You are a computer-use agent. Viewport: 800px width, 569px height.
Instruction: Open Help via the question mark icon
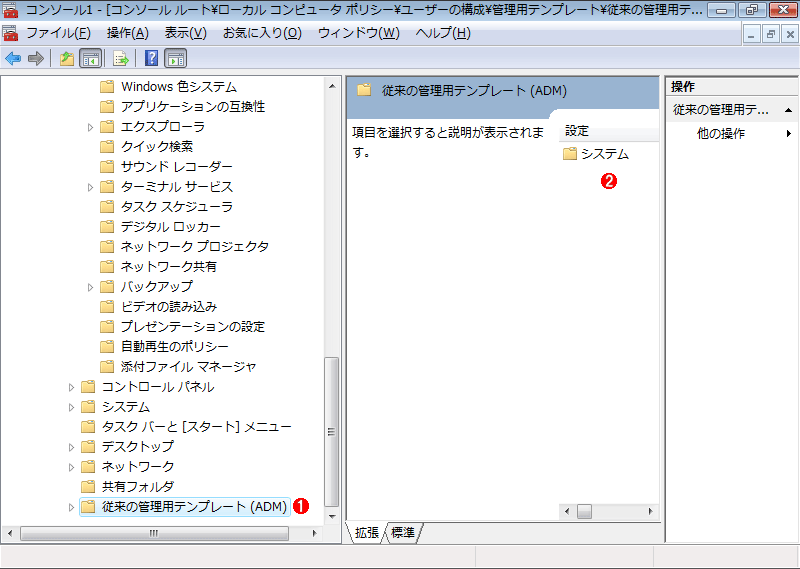pyautogui.click(x=152, y=58)
